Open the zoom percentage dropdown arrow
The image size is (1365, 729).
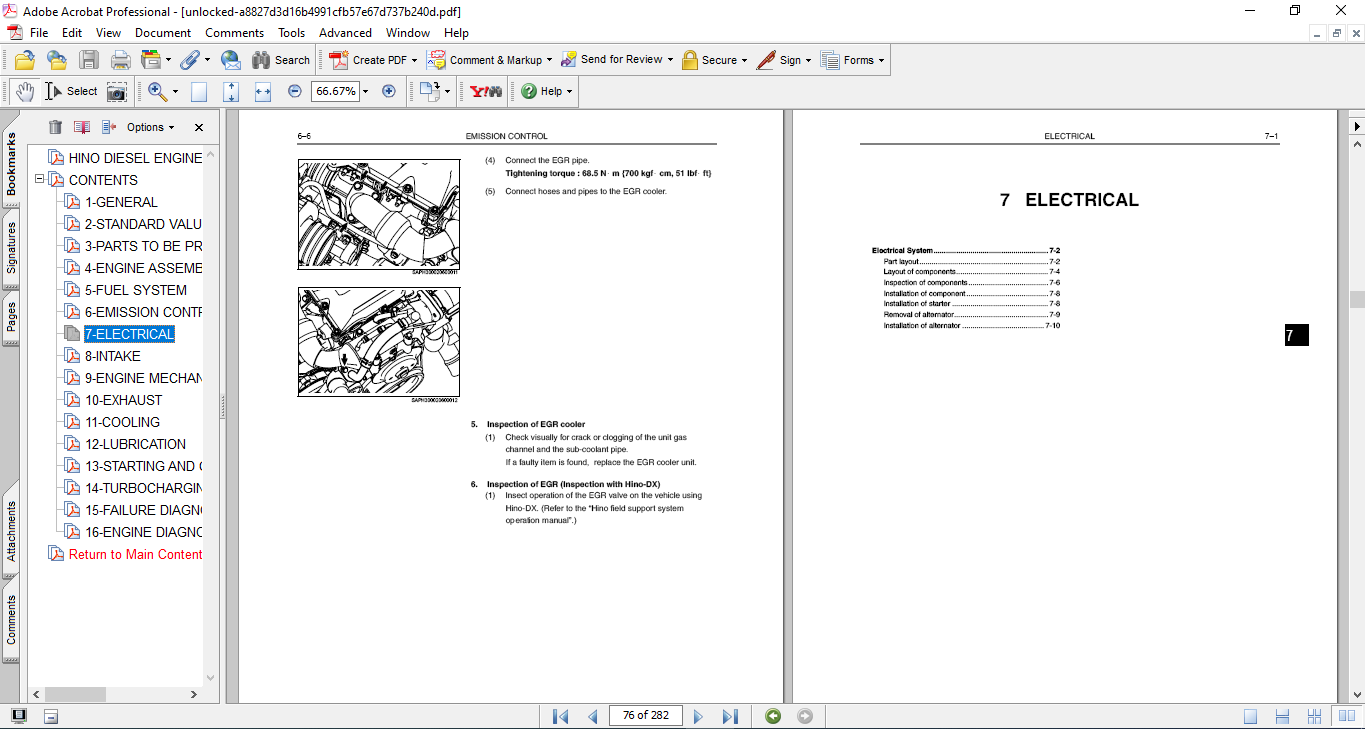(365, 91)
